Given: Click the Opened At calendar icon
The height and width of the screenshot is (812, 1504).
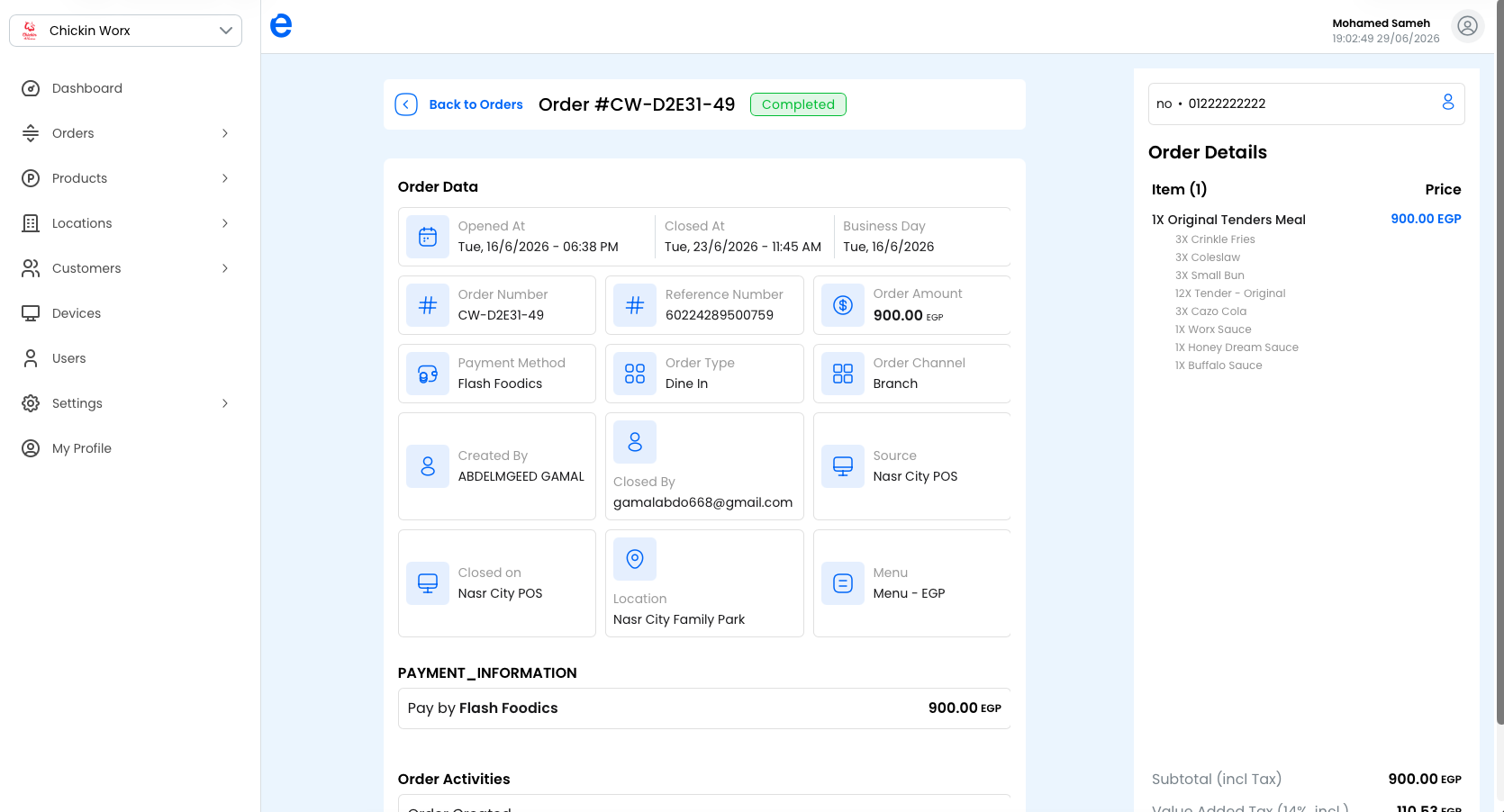Looking at the screenshot, I should (x=428, y=237).
